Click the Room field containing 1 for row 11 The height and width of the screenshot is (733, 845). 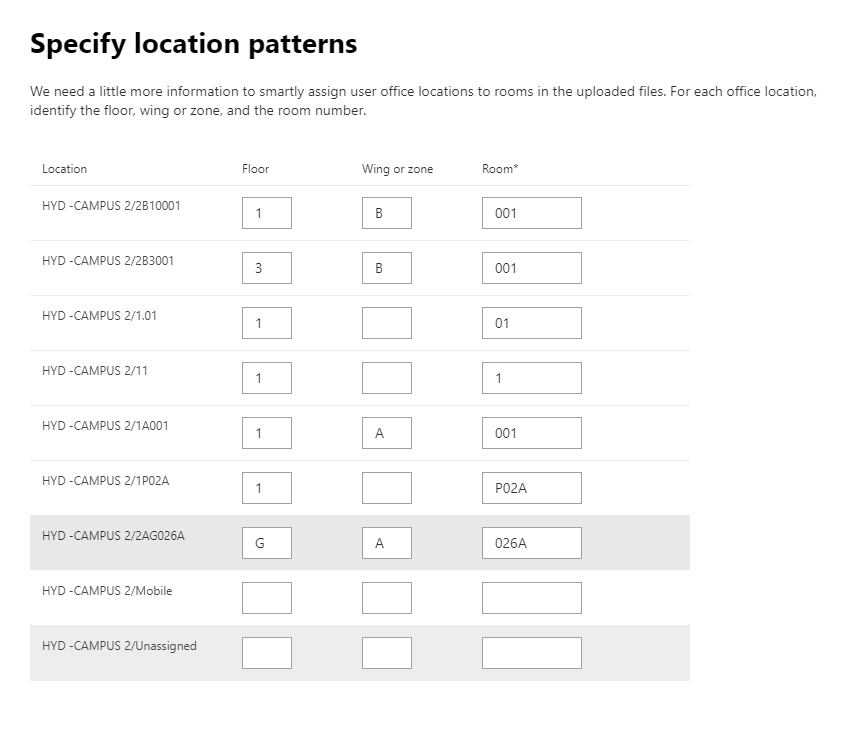pyautogui.click(x=531, y=377)
